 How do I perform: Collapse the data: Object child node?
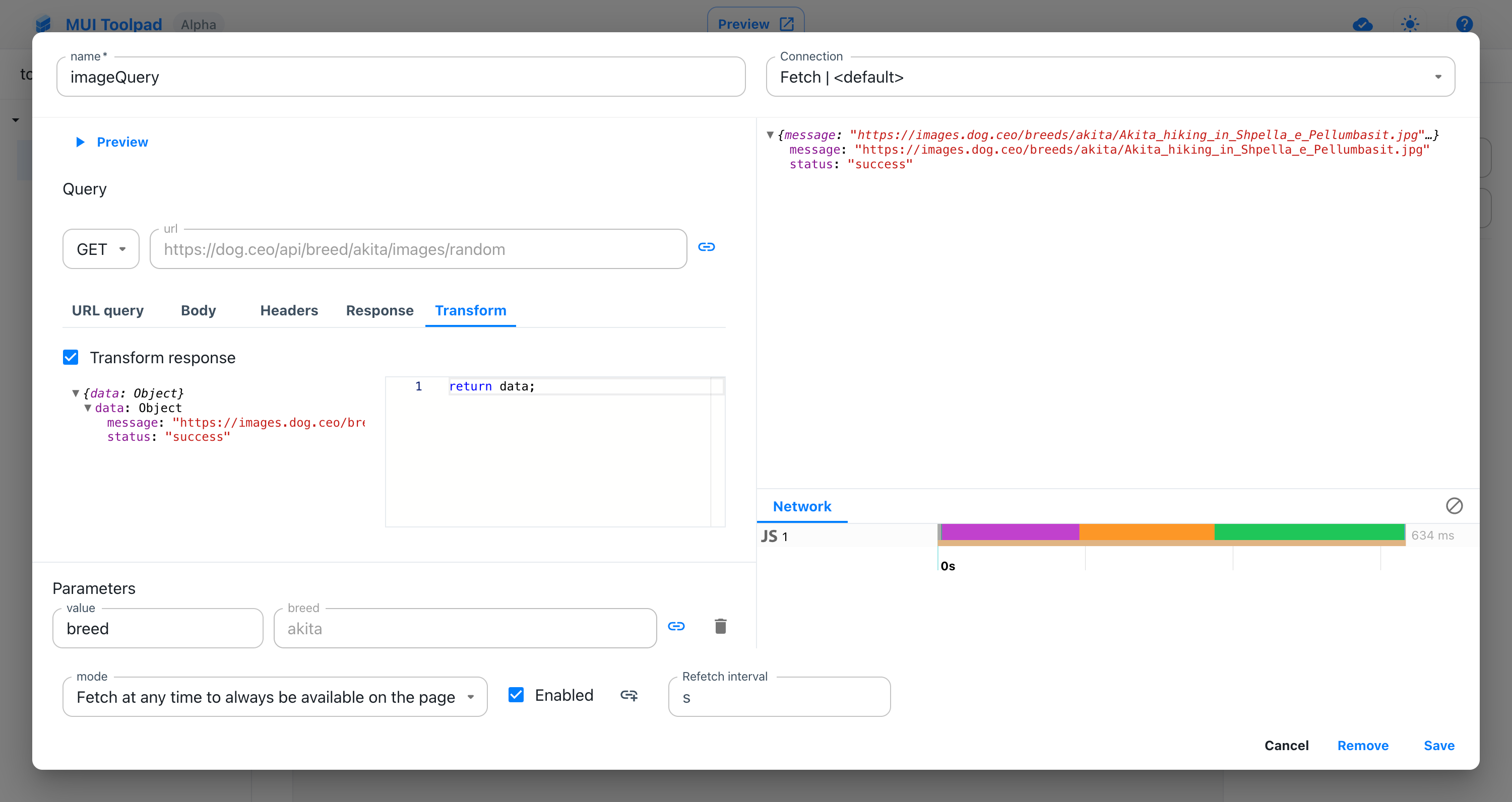[x=88, y=408]
